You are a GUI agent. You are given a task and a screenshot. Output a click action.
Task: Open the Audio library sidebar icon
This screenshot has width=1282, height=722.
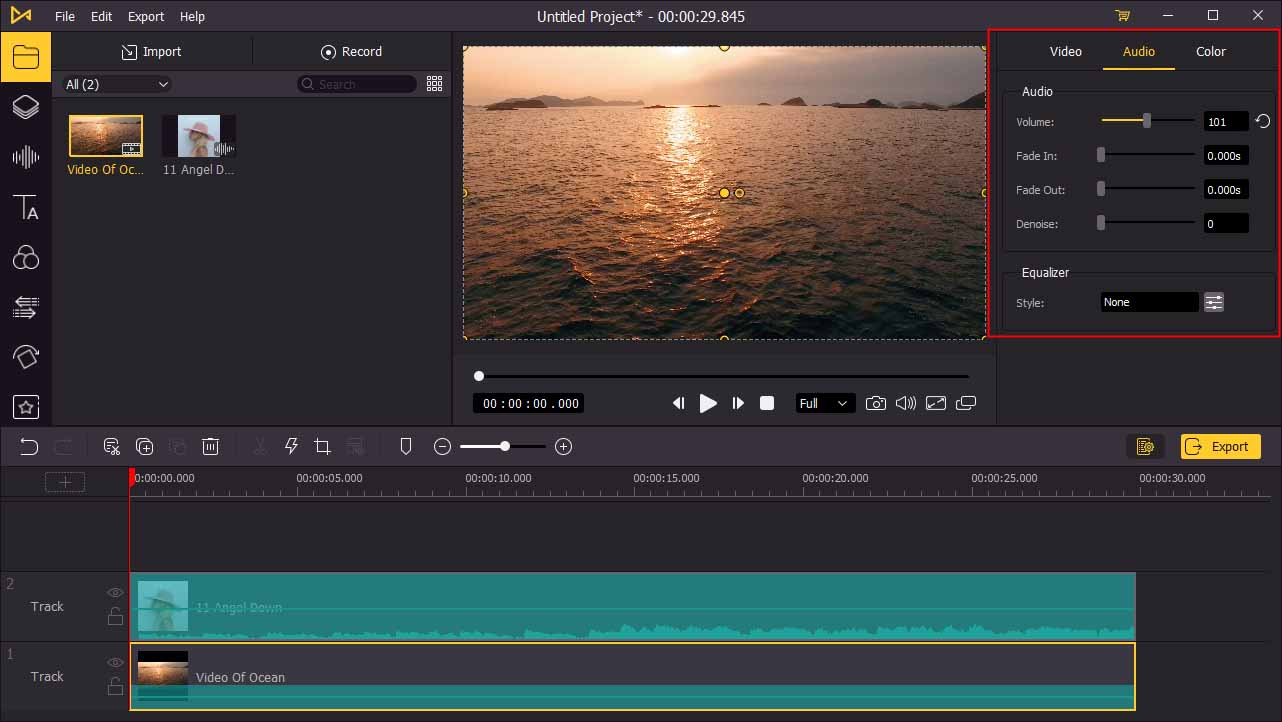(25, 157)
